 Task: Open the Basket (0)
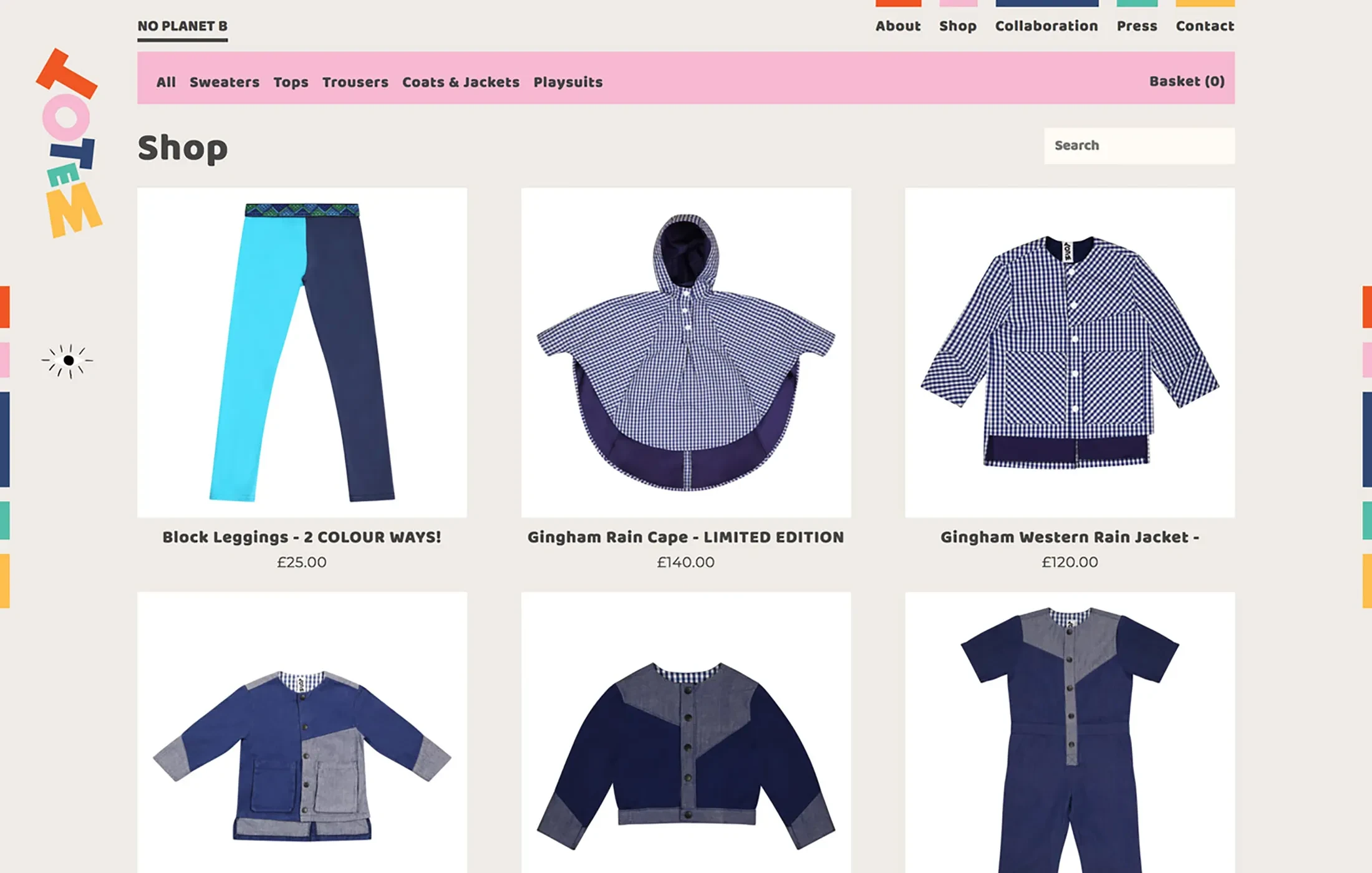point(1186,82)
